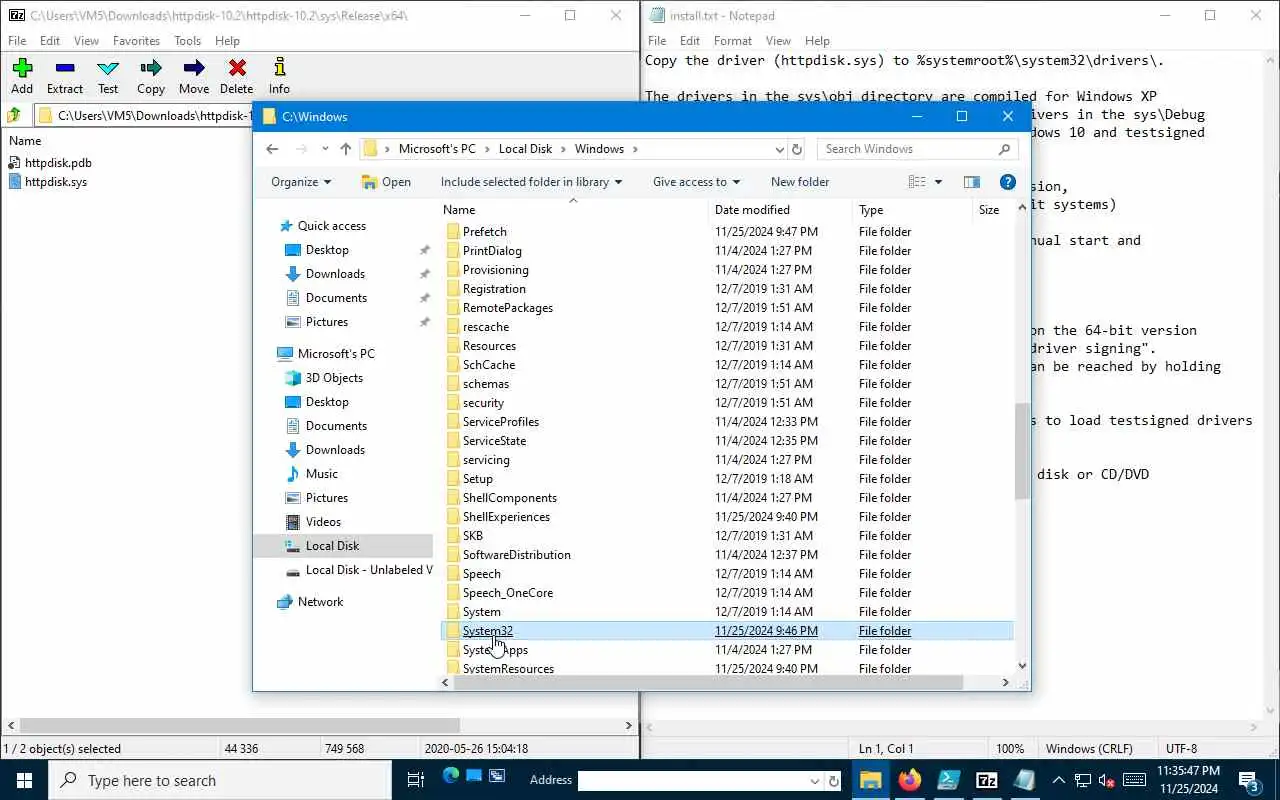Open the Windows Start menu
The height and width of the screenshot is (800, 1280).
(24, 780)
